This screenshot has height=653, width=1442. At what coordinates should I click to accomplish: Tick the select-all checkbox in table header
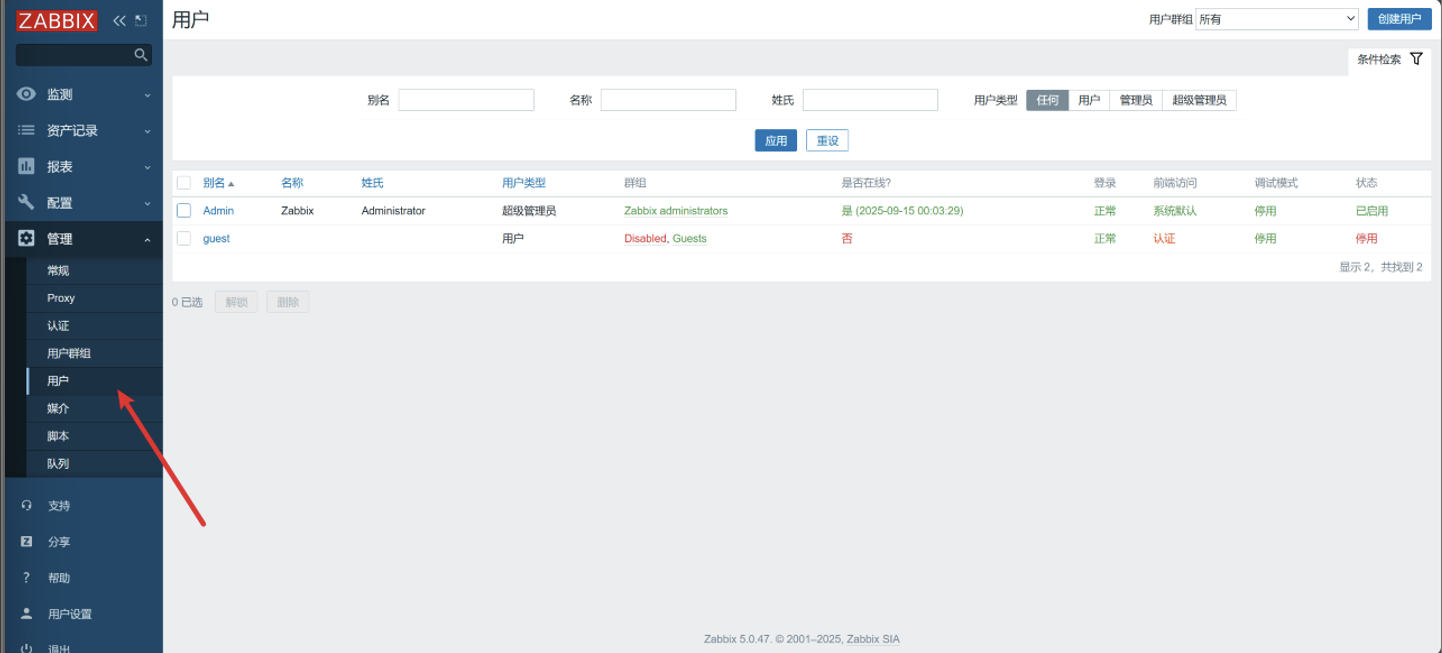184,183
